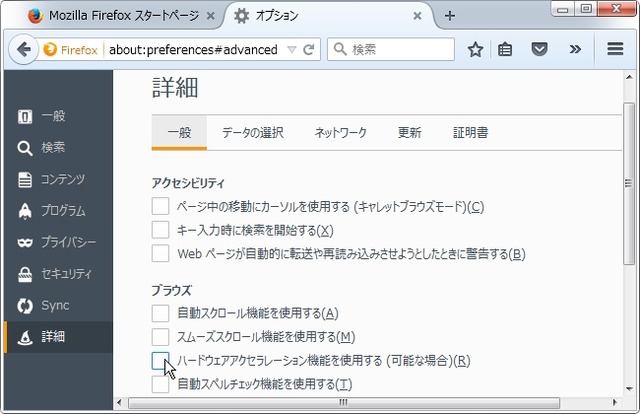The height and width of the screenshot is (414, 640).
Task: Switch to データの選択 tab
Action: (253, 132)
